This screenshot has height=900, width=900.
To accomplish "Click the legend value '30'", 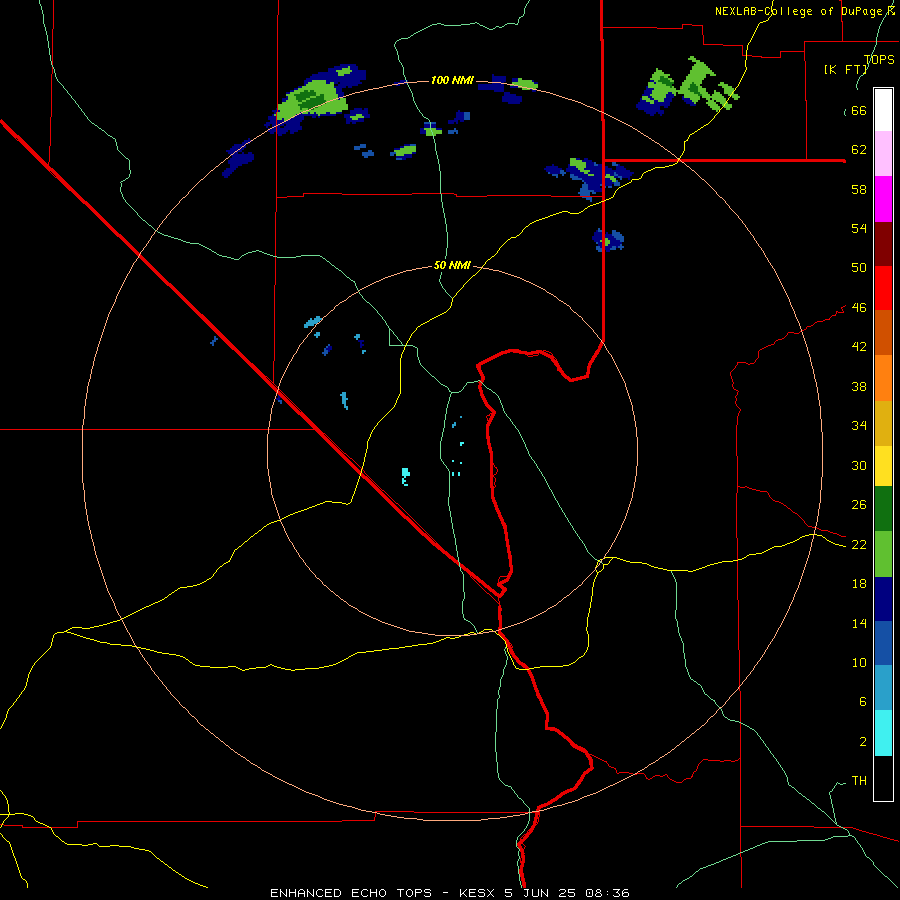I will pos(859,465).
